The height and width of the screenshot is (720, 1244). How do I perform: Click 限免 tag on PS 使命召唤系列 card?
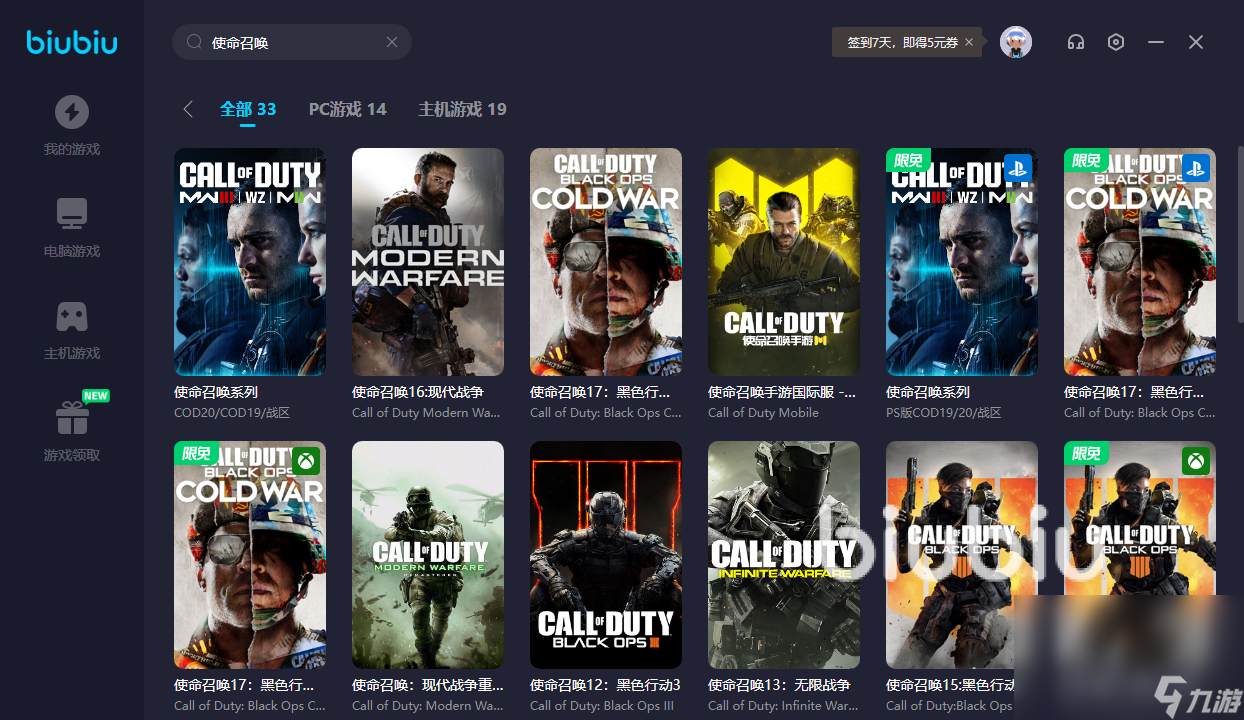click(908, 160)
